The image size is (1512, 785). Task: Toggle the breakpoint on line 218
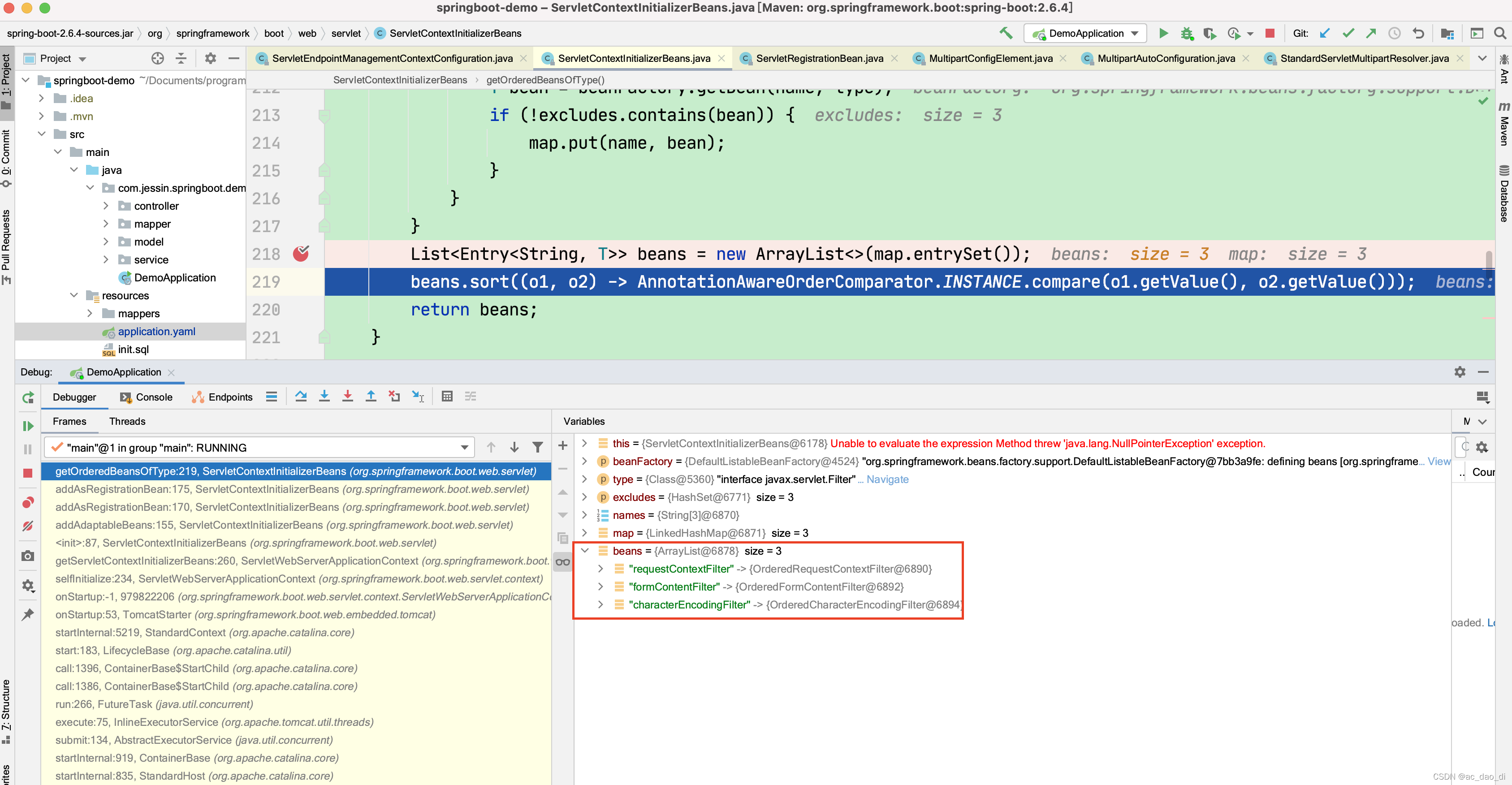click(301, 254)
